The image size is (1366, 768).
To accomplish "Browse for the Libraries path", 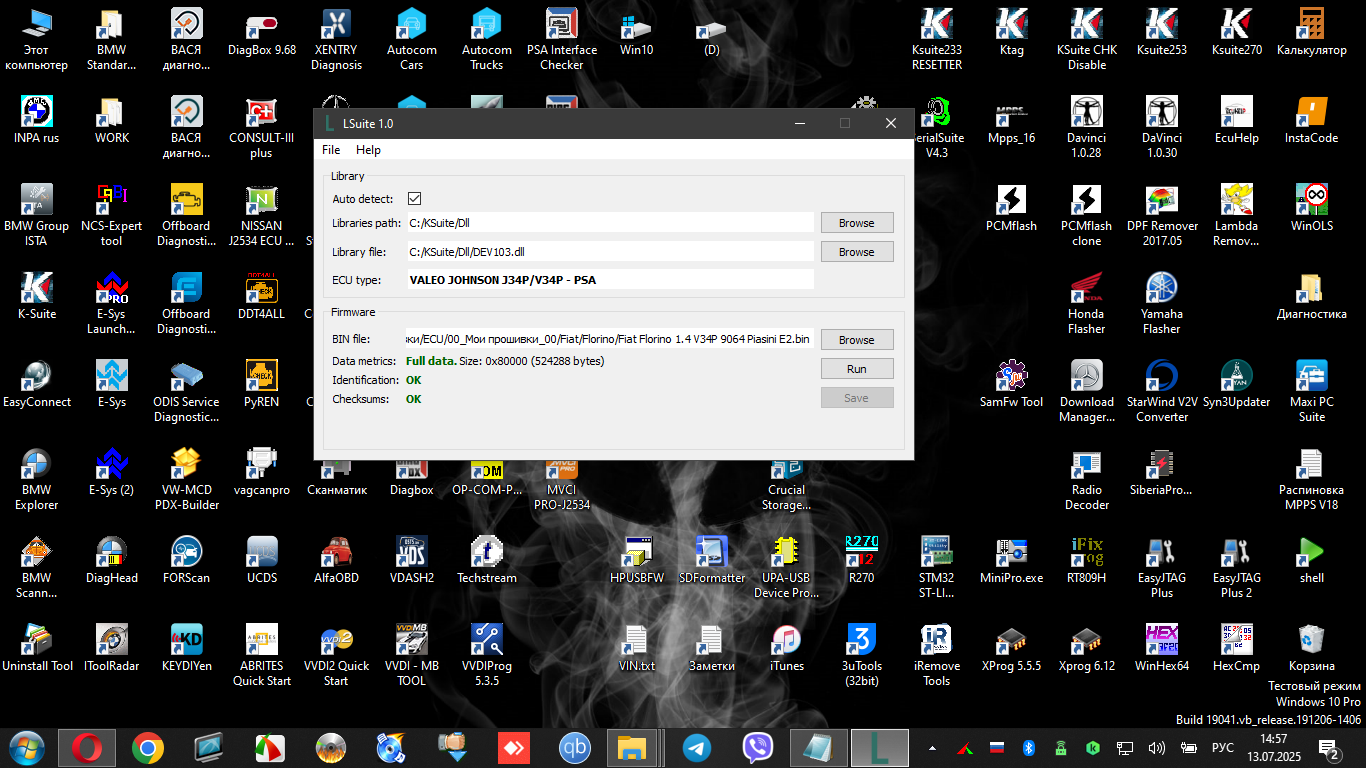I will coord(857,223).
